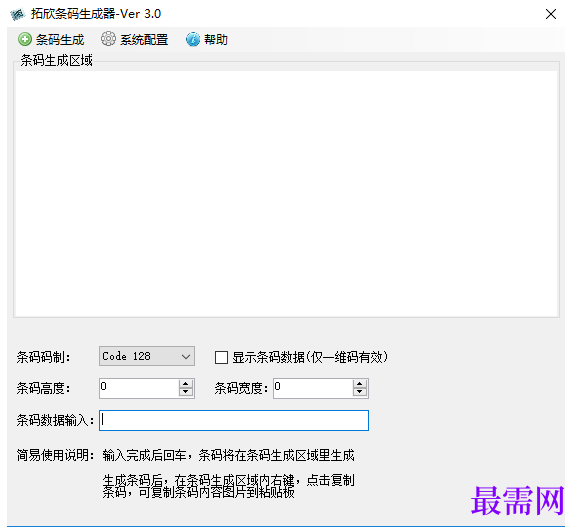The width and height of the screenshot is (583, 532).
Task: Click the gear icon for 系统配置
Action: pos(109,39)
